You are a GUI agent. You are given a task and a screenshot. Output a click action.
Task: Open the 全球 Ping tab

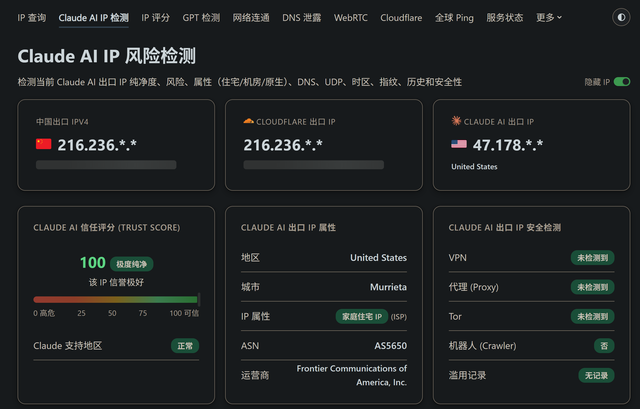coord(454,18)
